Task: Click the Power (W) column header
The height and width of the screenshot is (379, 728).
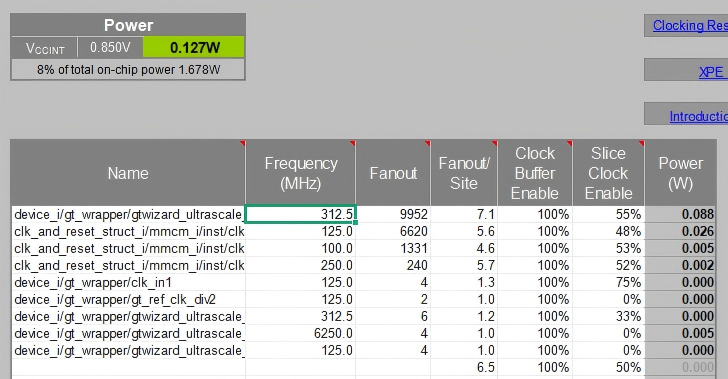Action: (x=681, y=173)
